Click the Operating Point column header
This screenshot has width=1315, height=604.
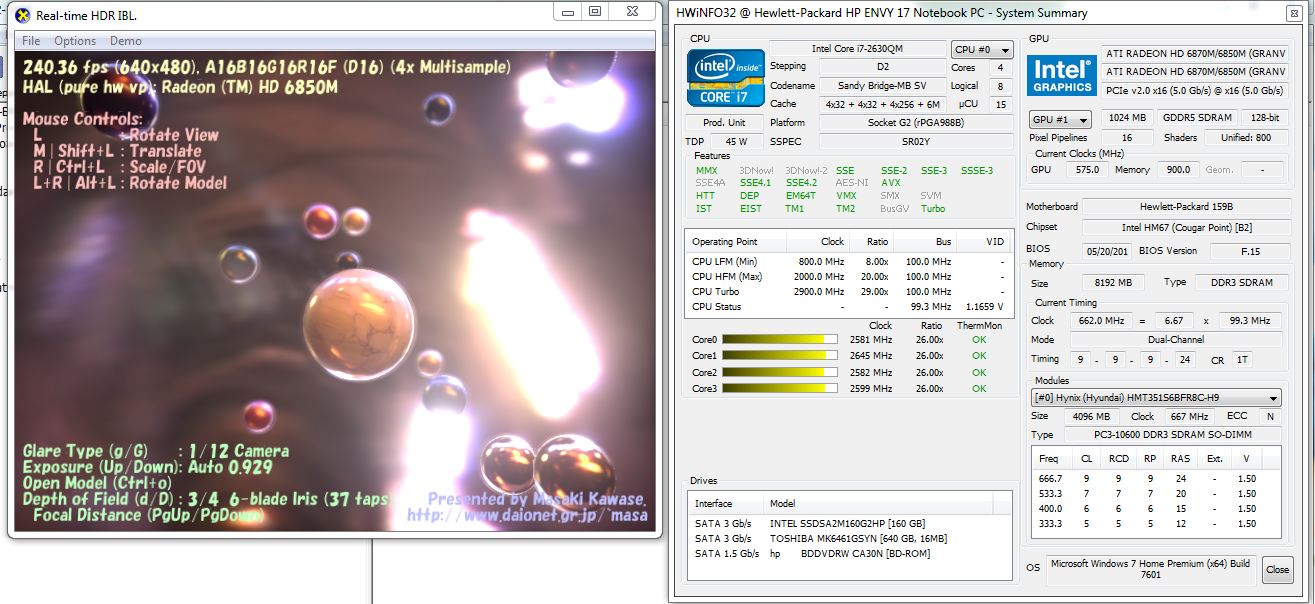[x=737, y=242]
